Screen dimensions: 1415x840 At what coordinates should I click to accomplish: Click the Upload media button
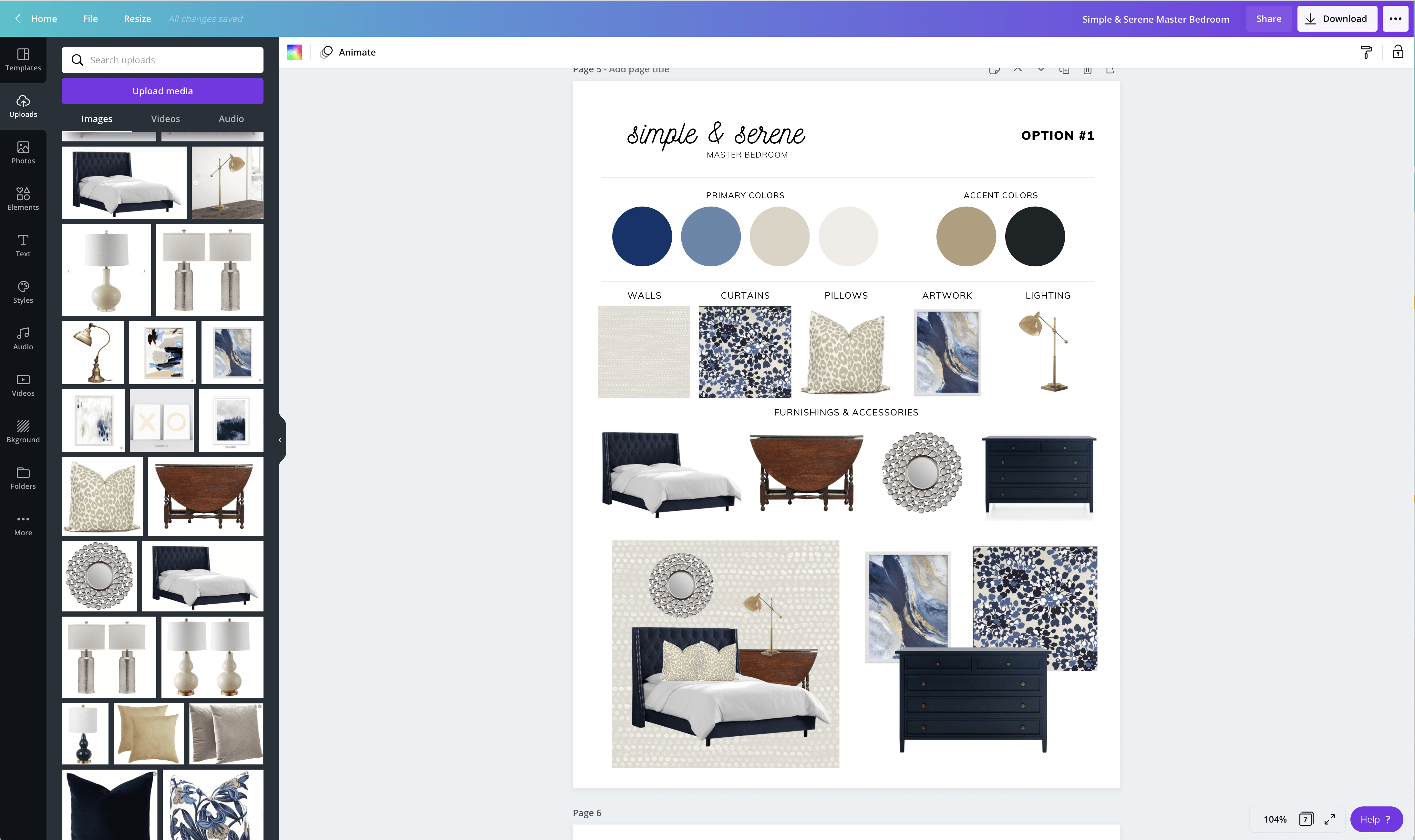coord(162,91)
